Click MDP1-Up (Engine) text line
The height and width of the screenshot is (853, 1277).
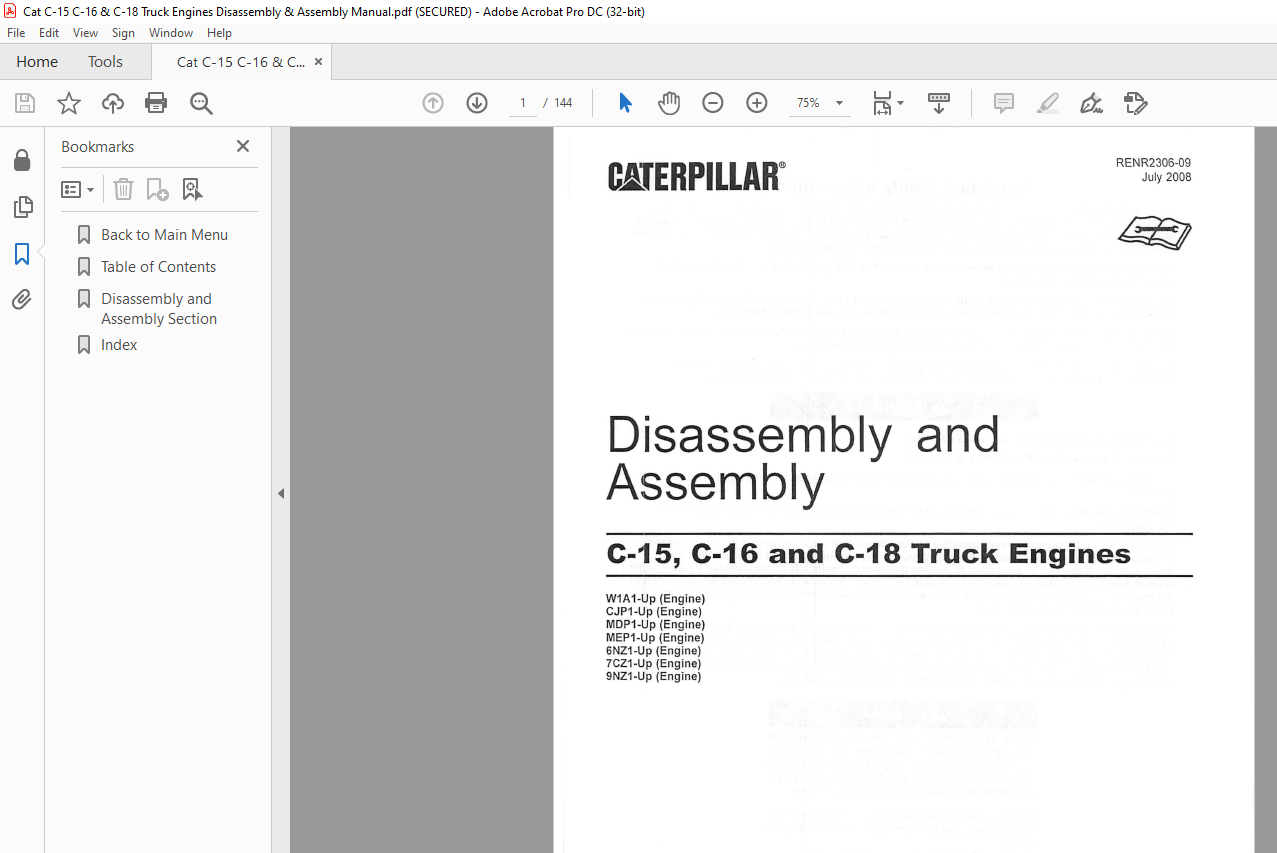click(x=655, y=625)
